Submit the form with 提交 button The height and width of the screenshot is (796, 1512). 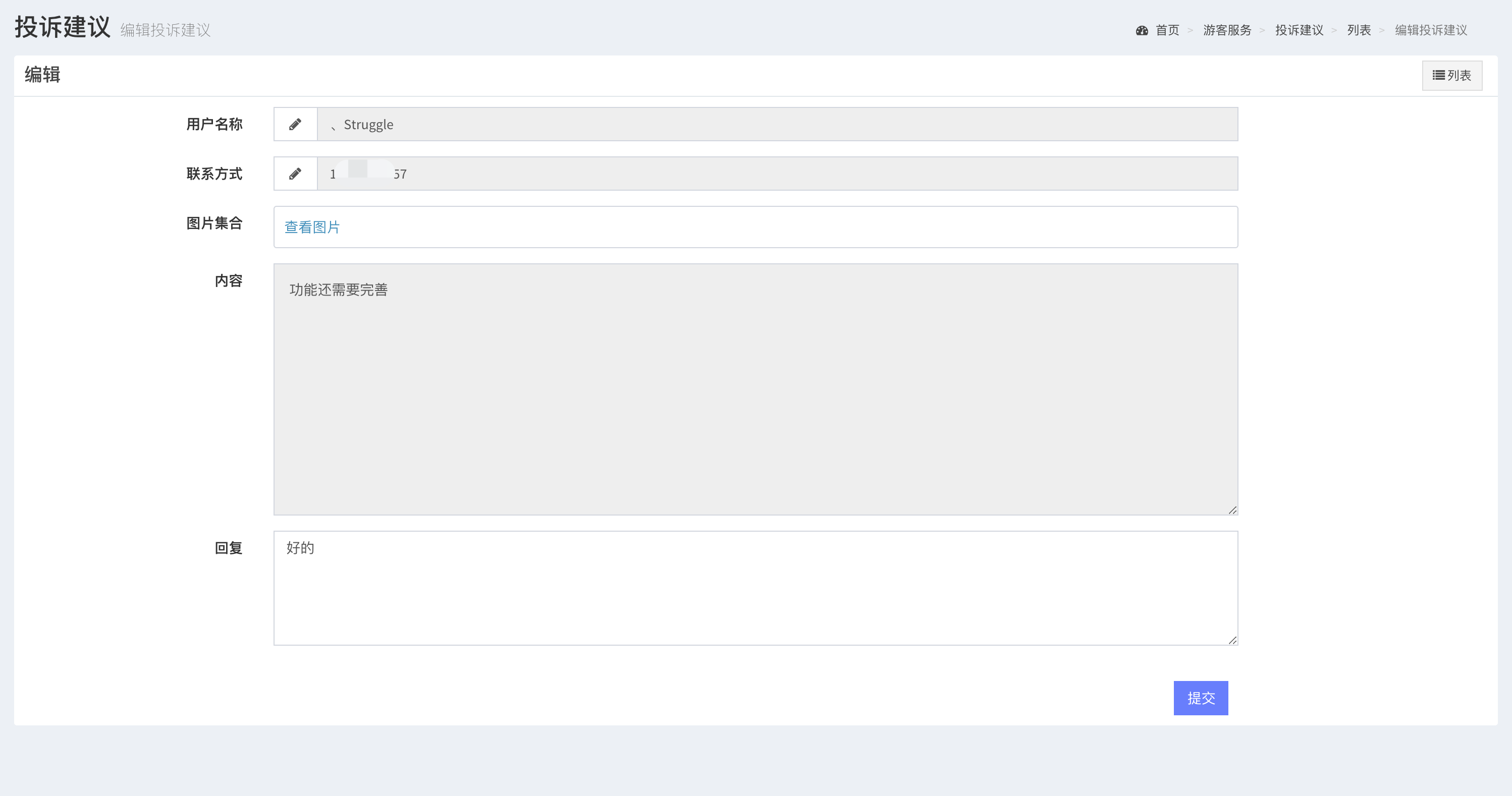[1200, 698]
